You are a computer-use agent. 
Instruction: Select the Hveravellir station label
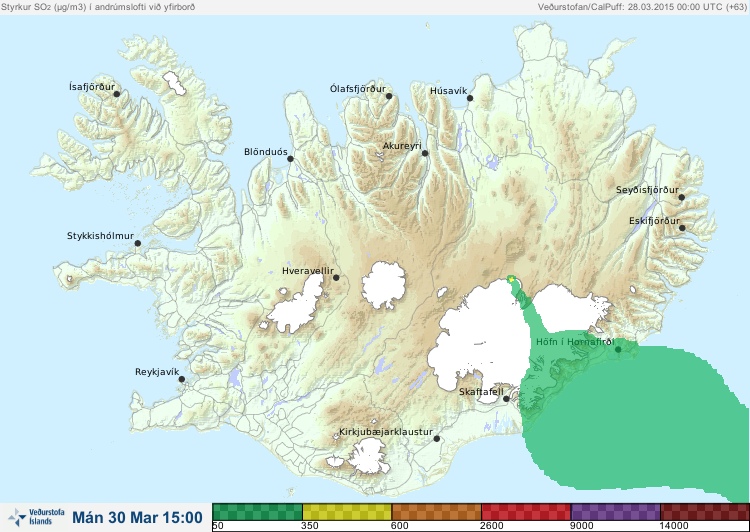pyautogui.click(x=308, y=271)
